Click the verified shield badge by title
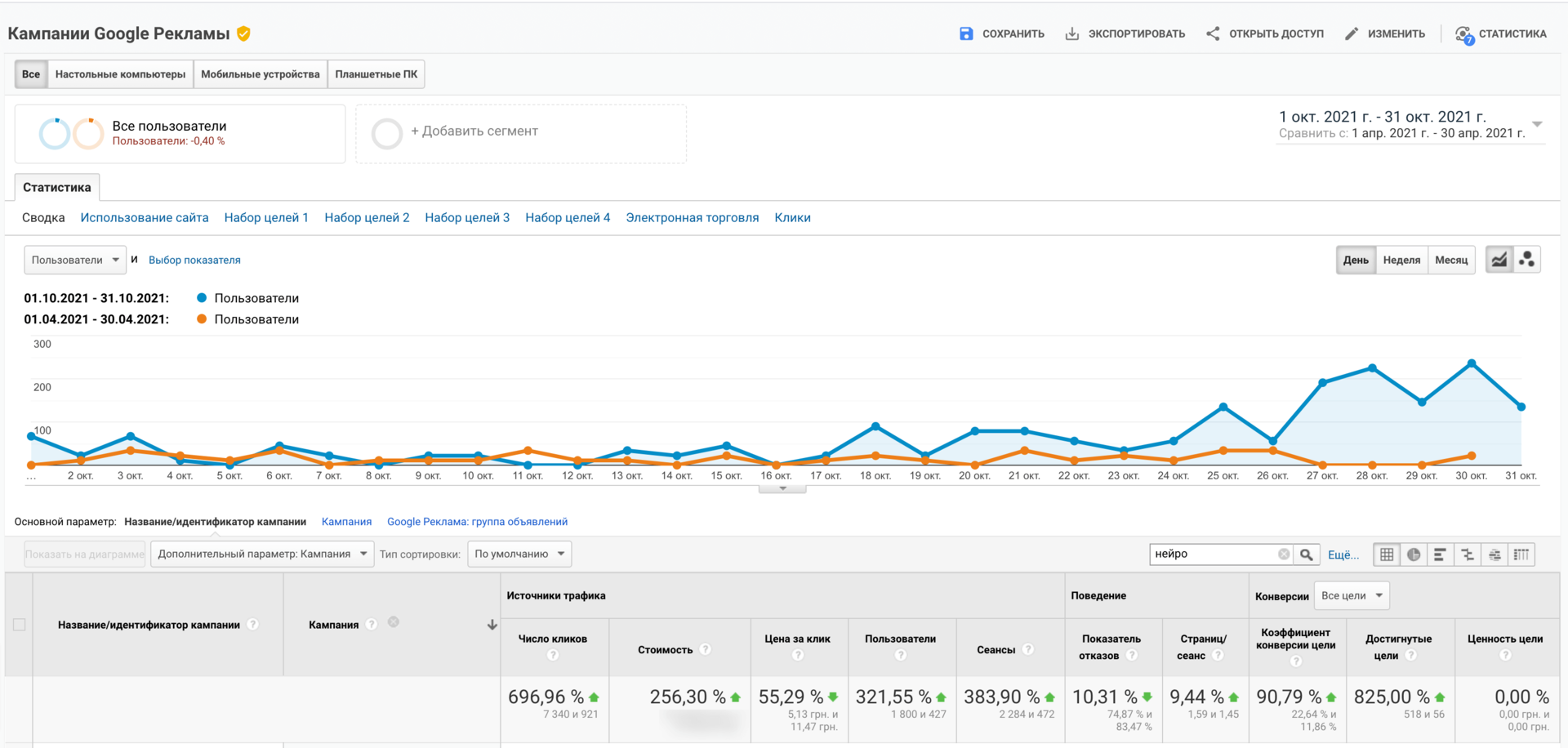 point(243,33)
